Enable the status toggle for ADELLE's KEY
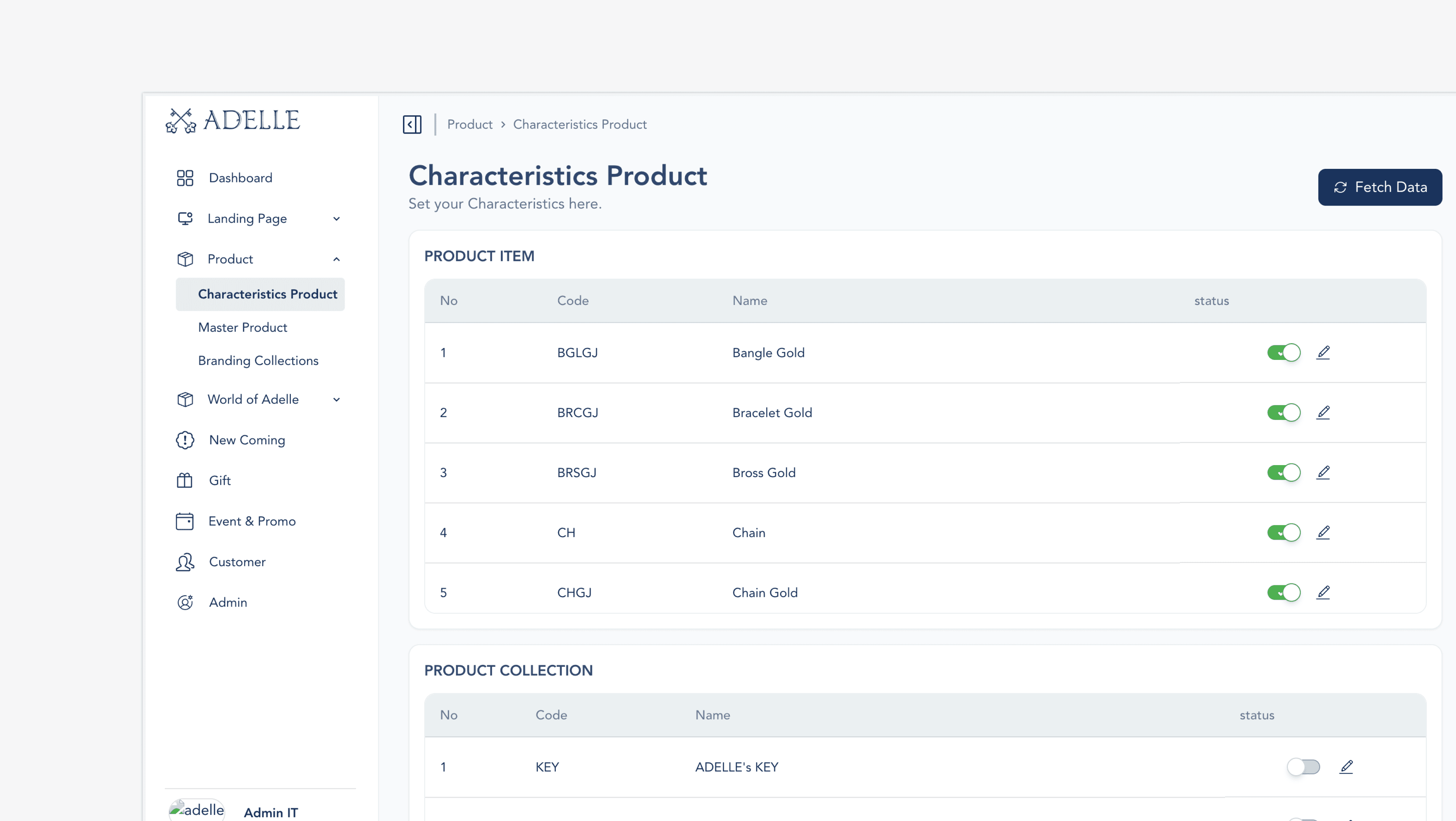 pos(1304,767)
